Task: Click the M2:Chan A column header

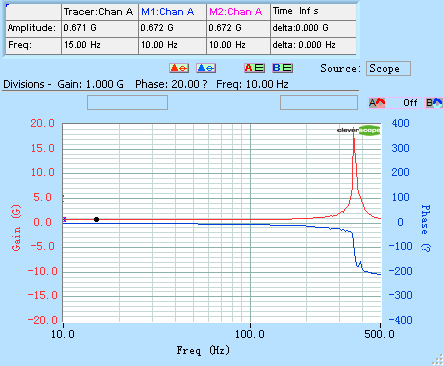Action: [238, 12]
